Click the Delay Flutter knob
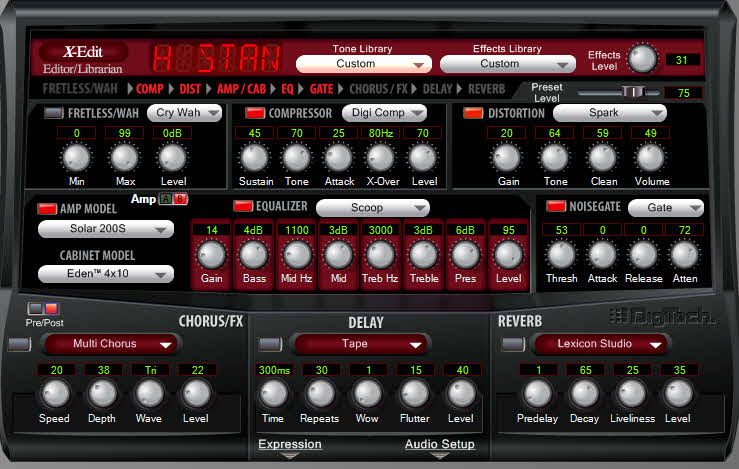This screenshot has width=739, height=469. 415,394
